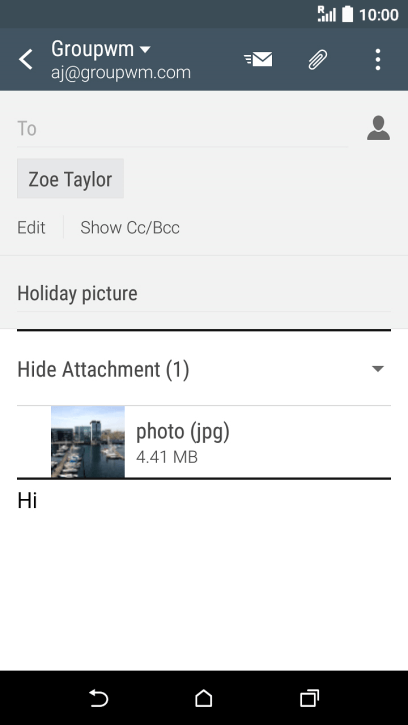Send the email with envelope icon
Viewport: 408px width, 725px height.
pyautogui.click(x=258, y=59)
